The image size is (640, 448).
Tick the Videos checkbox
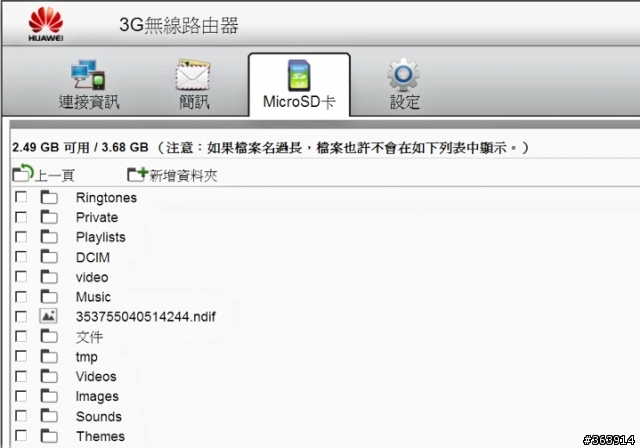[21, 376]
